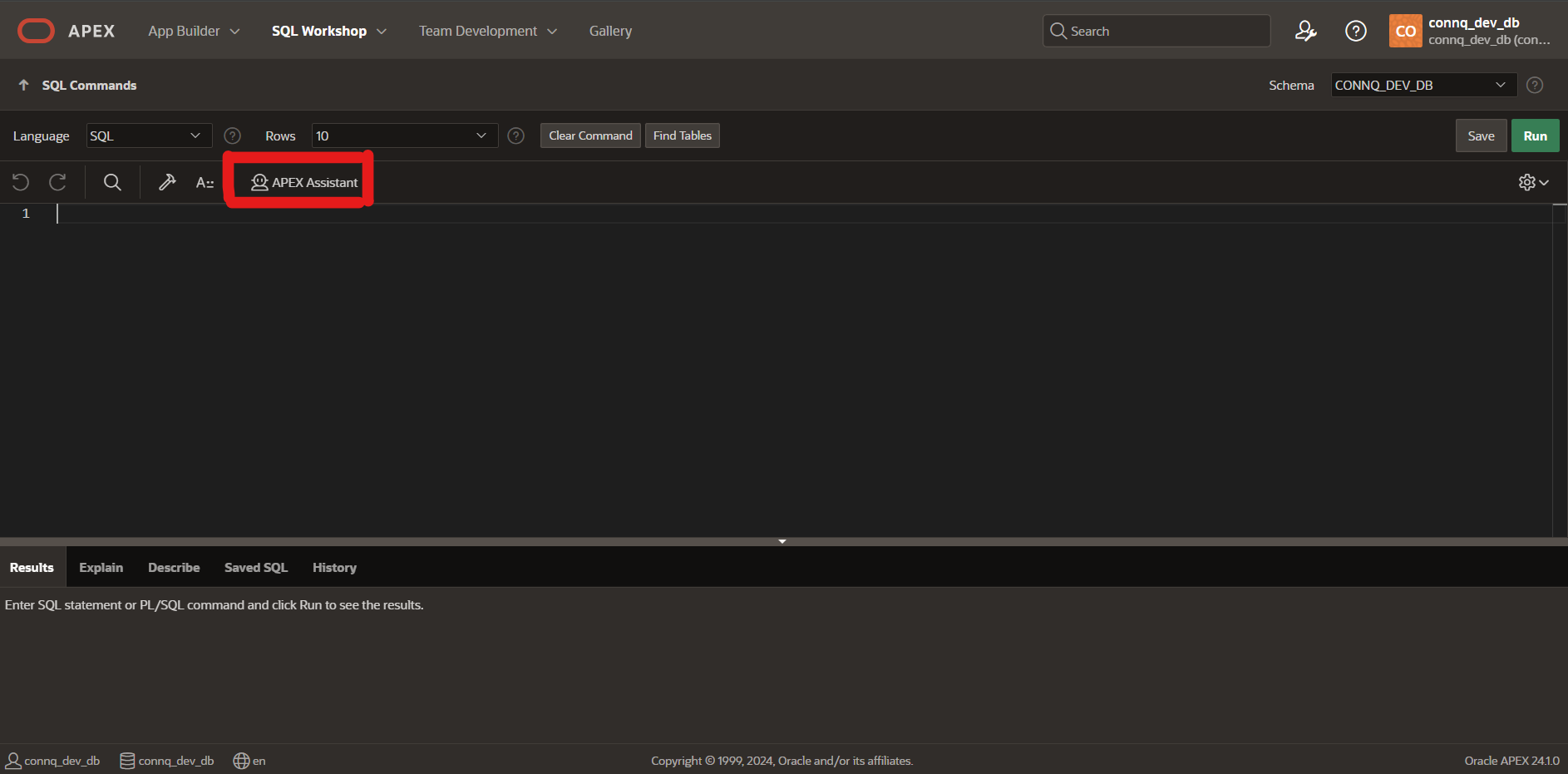
Task: Open the SQL Workshop menu
Action: [x=328, y=31]
